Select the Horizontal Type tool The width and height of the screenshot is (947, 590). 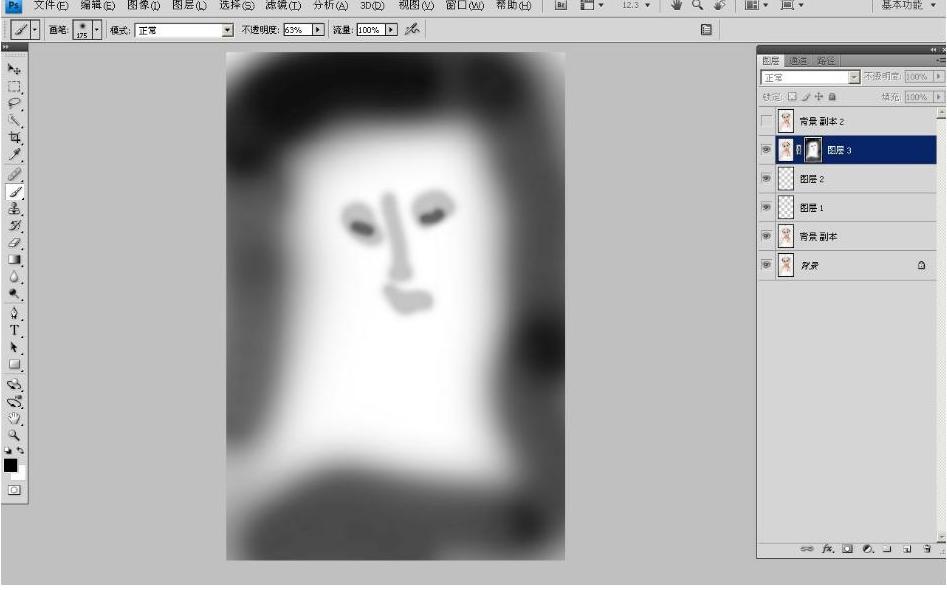point(14,330)
